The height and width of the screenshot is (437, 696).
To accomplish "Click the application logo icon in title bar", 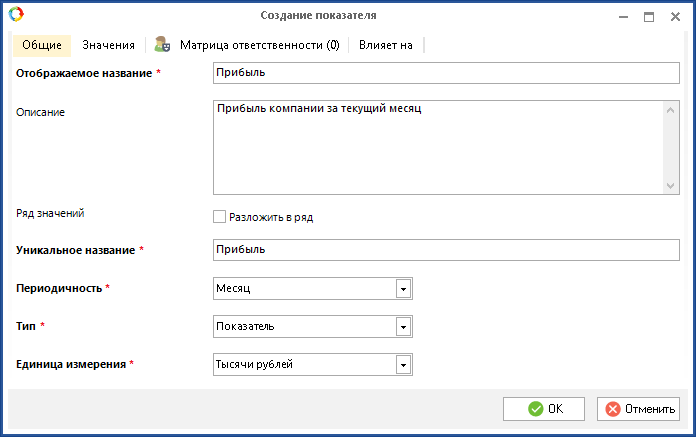I will click(14, 15).
